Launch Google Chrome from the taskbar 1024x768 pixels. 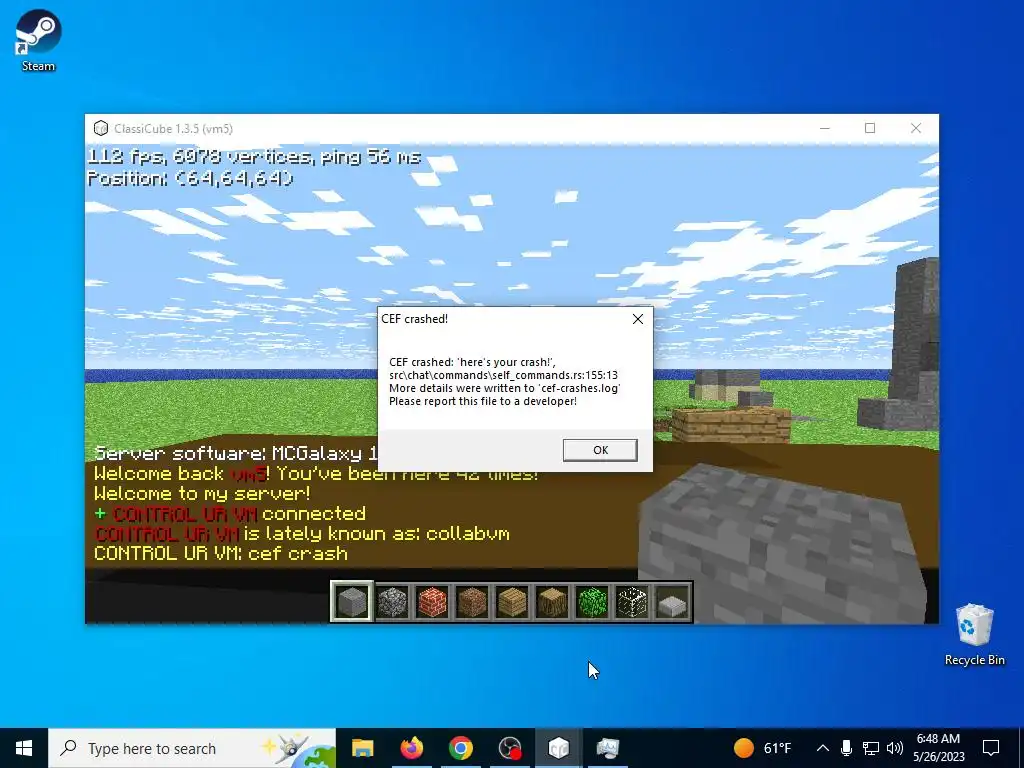(460, 748)
